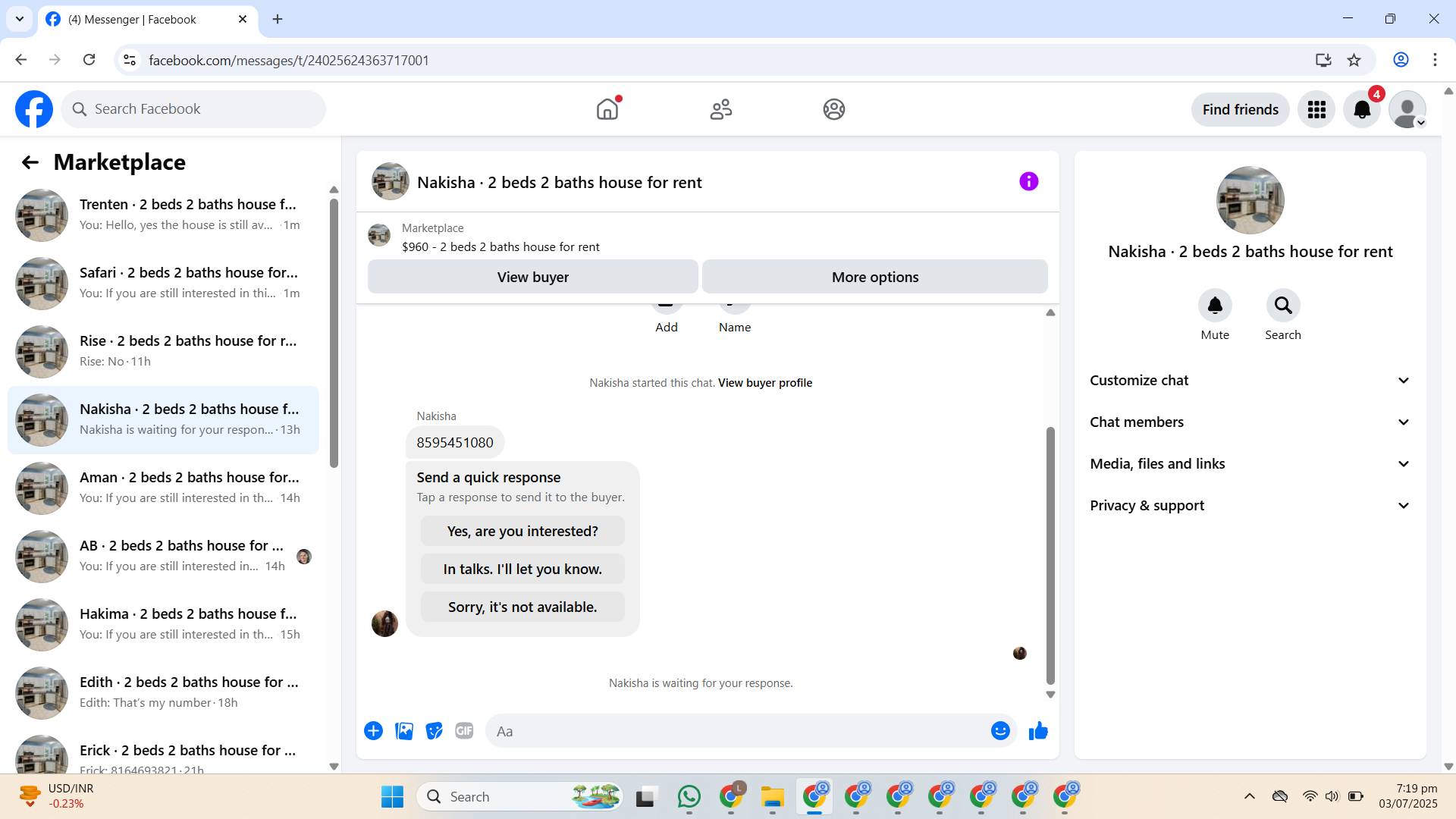Click the attach photo icon

tap(404, 731)
